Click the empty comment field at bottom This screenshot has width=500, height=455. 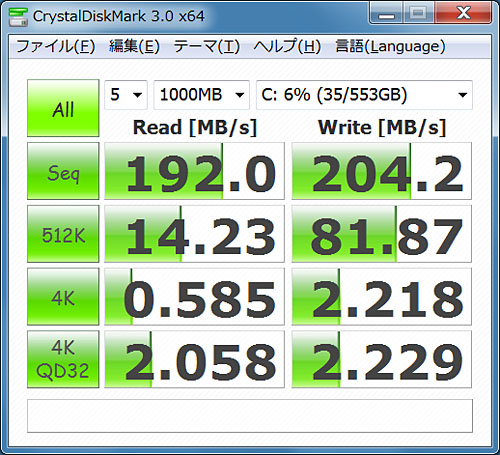pos(250,416)
